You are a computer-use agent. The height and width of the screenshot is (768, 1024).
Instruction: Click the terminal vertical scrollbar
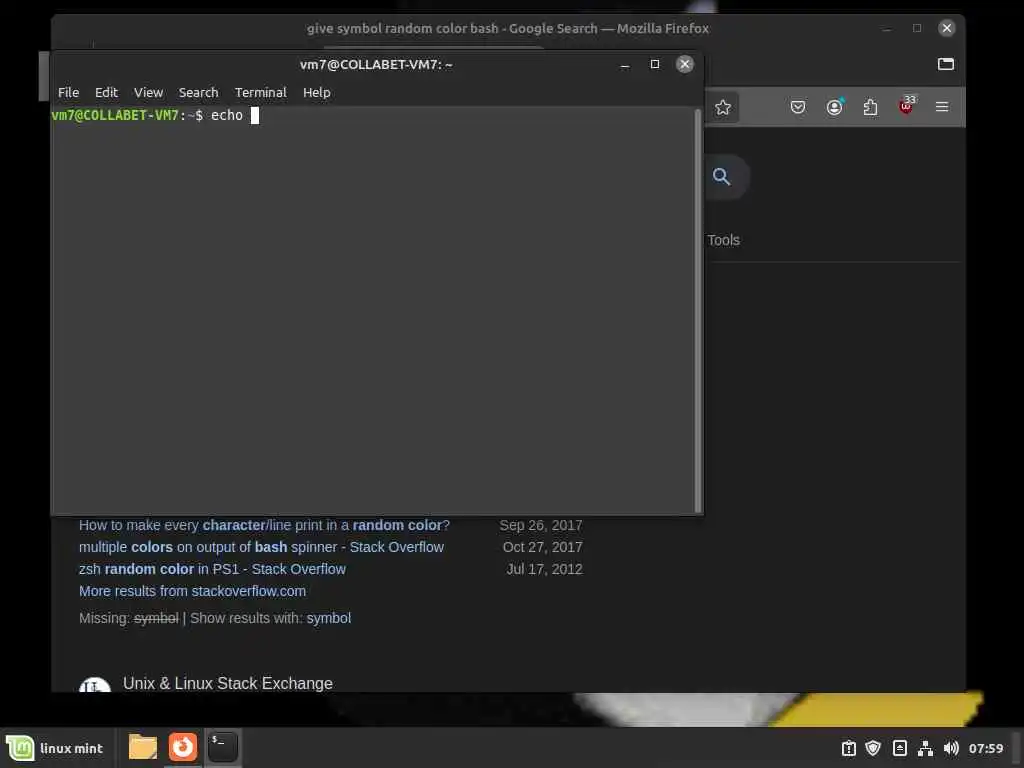698,310
